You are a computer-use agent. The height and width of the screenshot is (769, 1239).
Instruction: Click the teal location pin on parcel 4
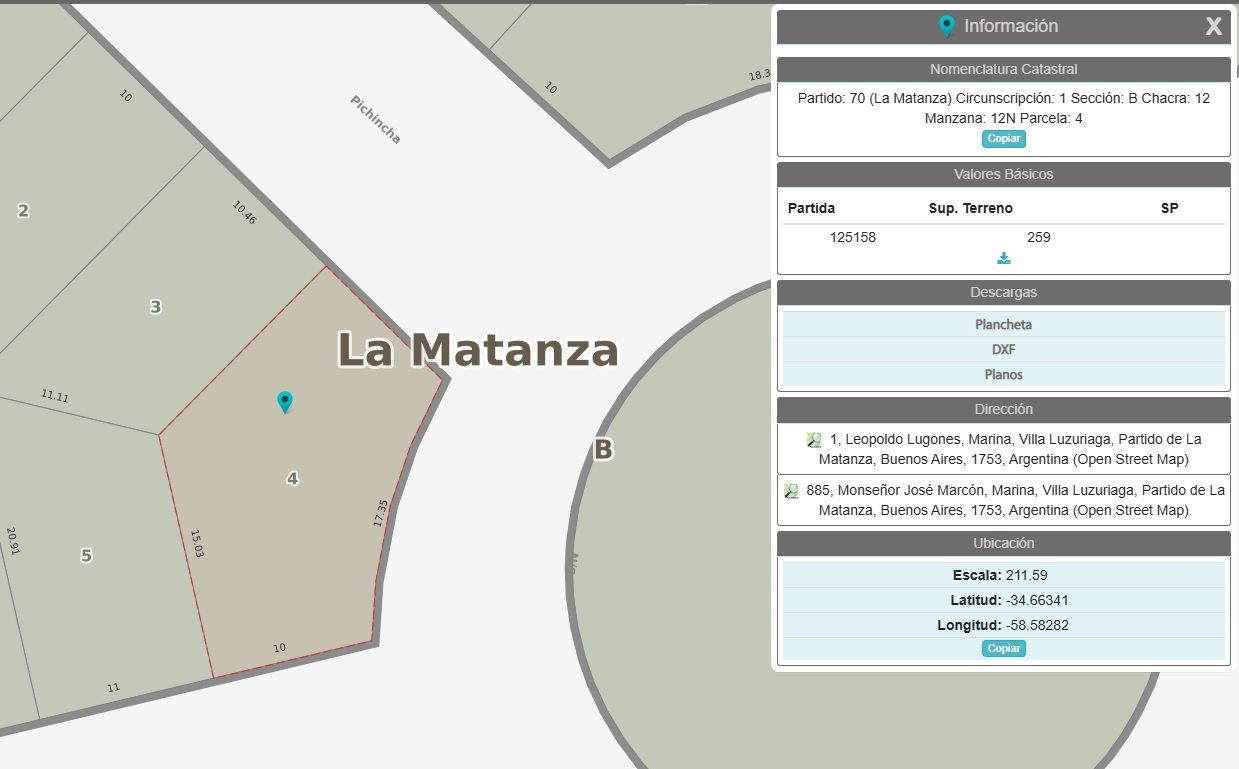click(285, 402)
